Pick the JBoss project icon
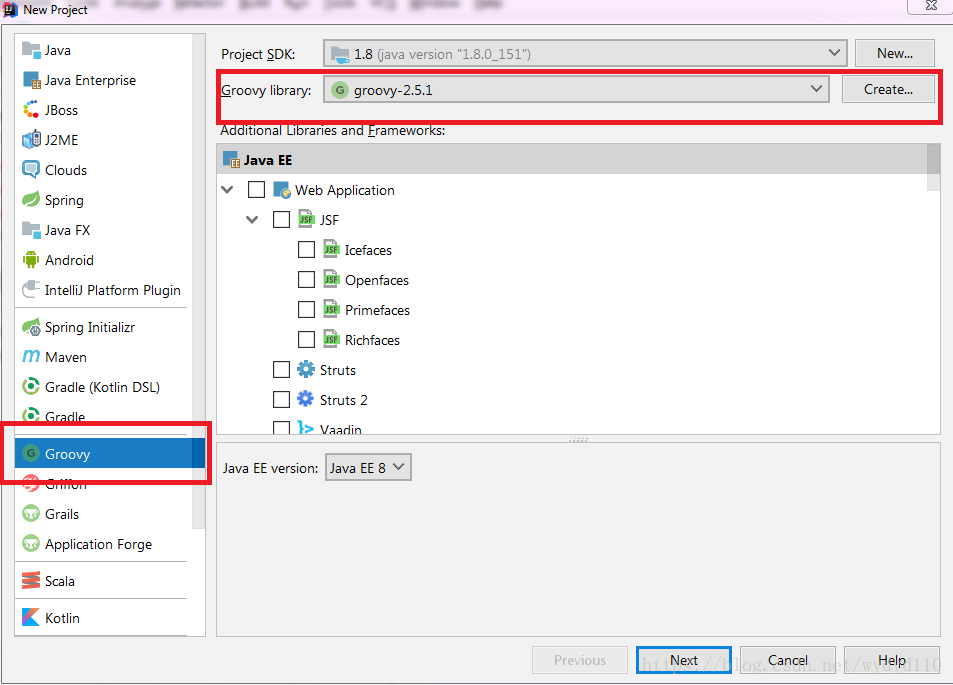This screenshot has height=685, width=953. click(31, 110)
